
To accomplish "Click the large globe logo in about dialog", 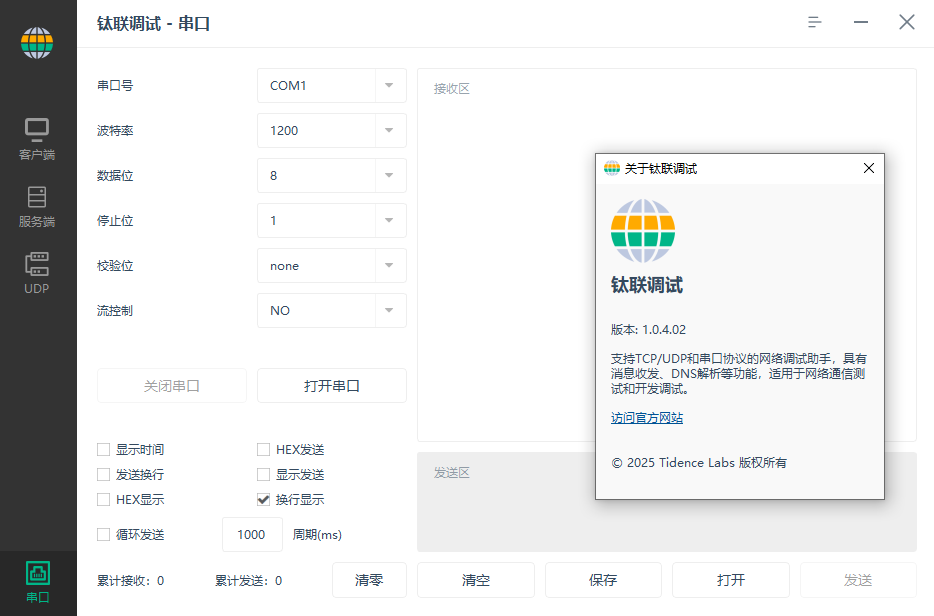I will coord(643,231).
